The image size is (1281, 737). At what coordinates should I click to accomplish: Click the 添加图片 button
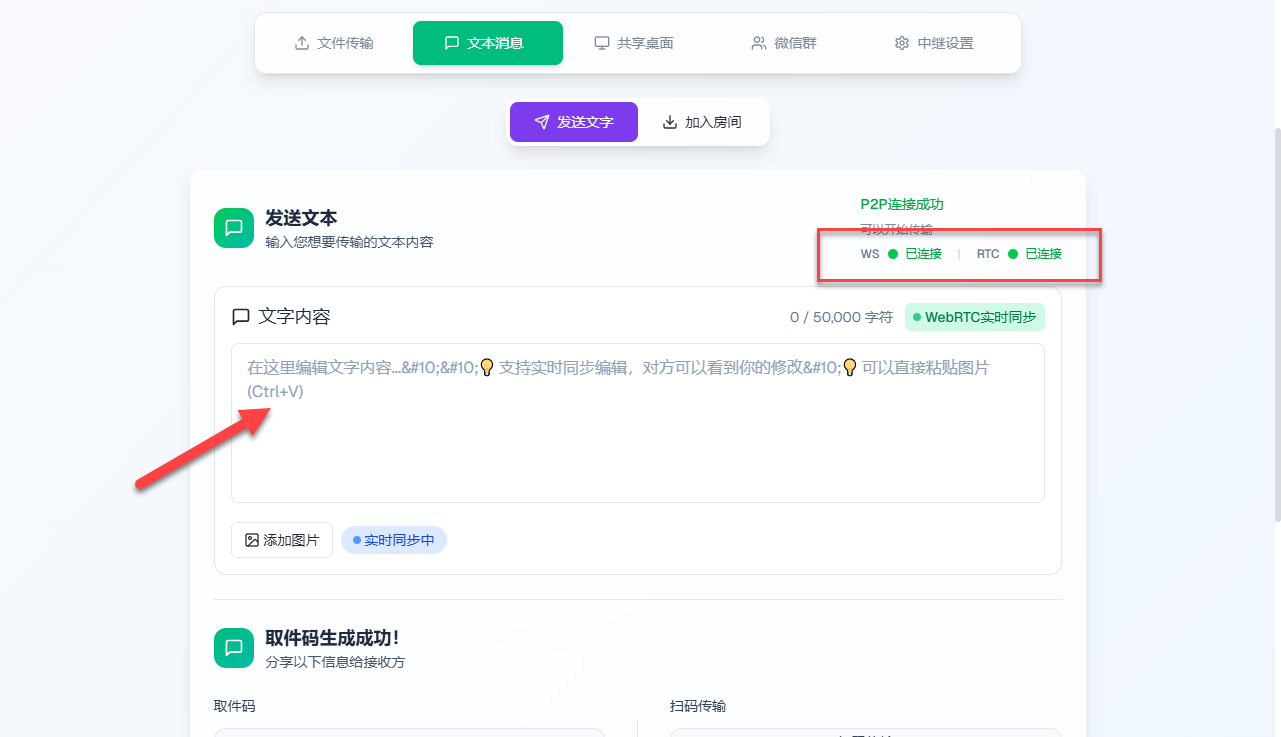coord(282,540)
